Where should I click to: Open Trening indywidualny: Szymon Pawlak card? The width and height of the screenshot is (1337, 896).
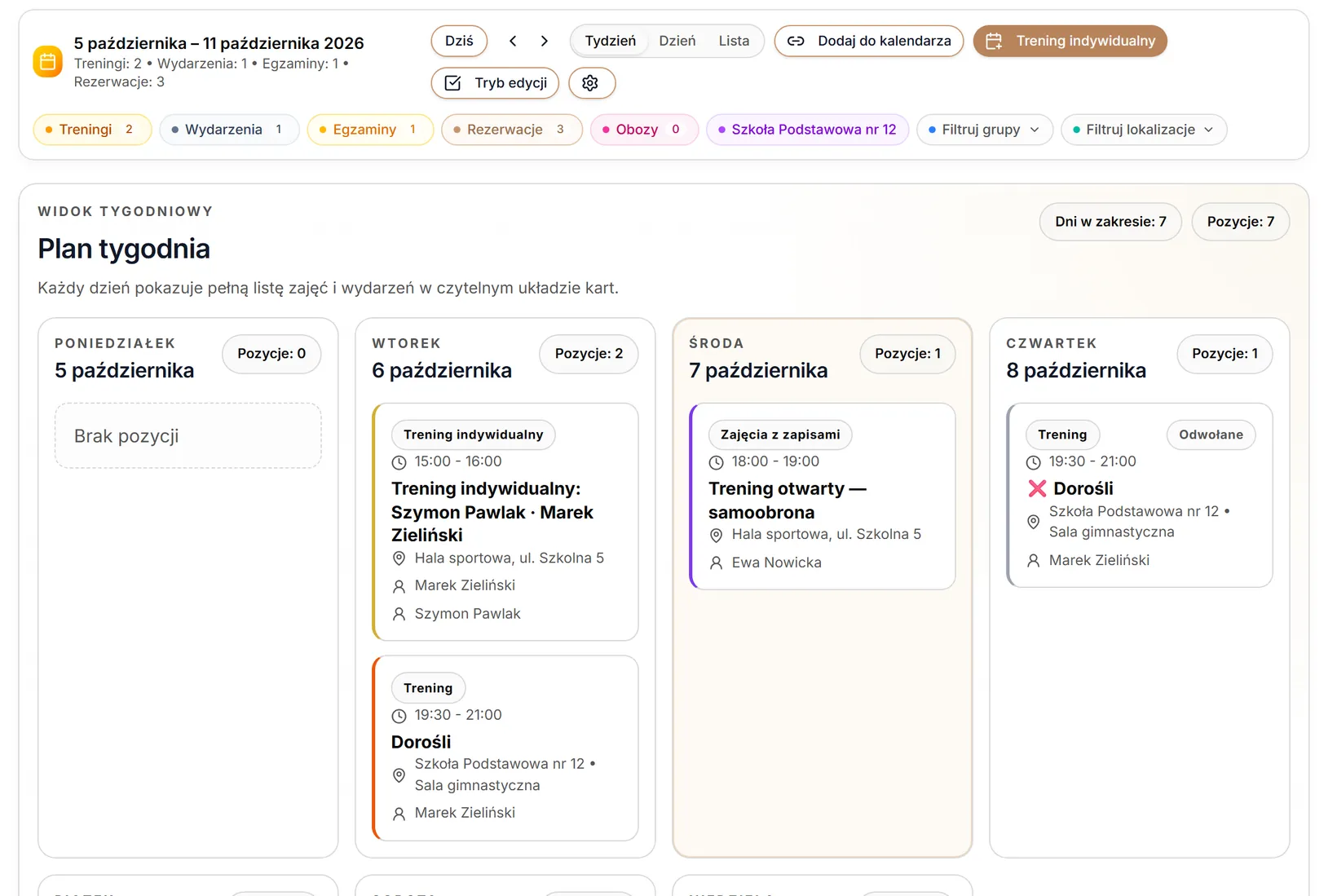(505, 522)
